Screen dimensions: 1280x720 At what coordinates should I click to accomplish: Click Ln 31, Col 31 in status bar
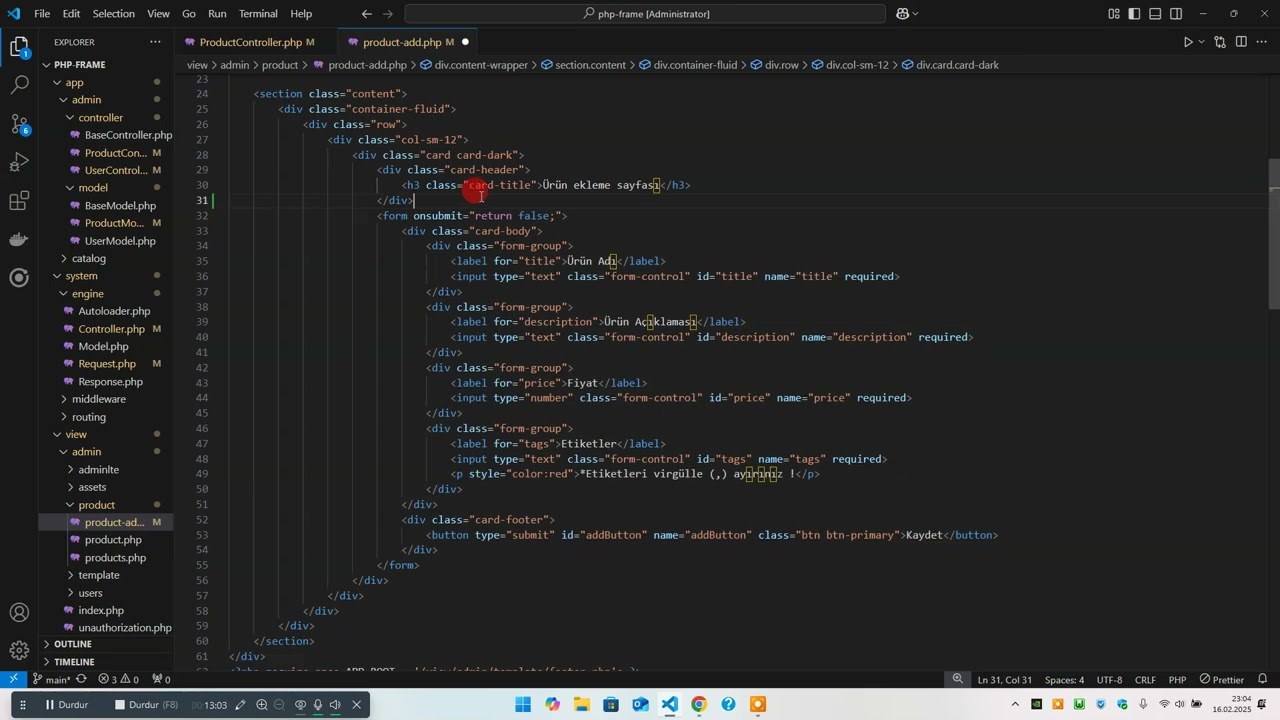(1004, 680)
